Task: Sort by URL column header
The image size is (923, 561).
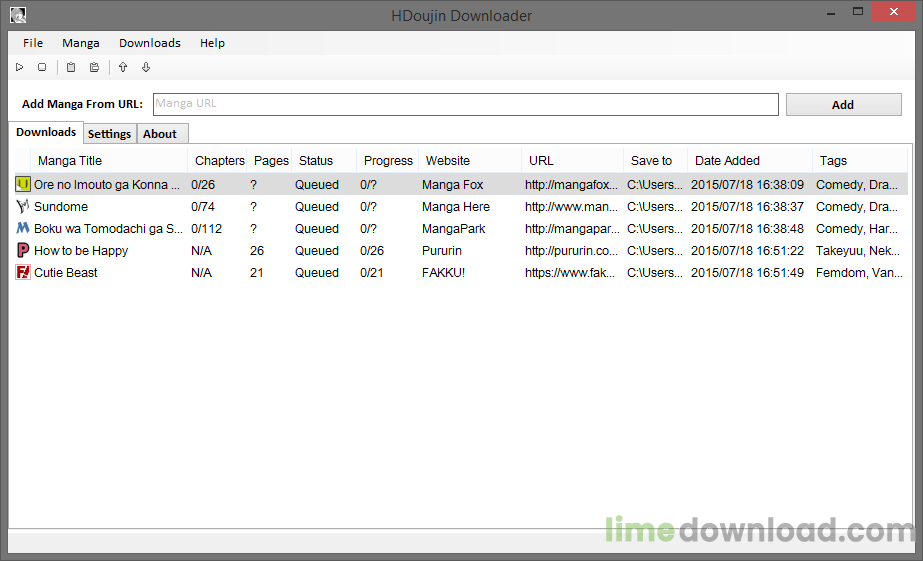Action: click(x=573, y=161)
